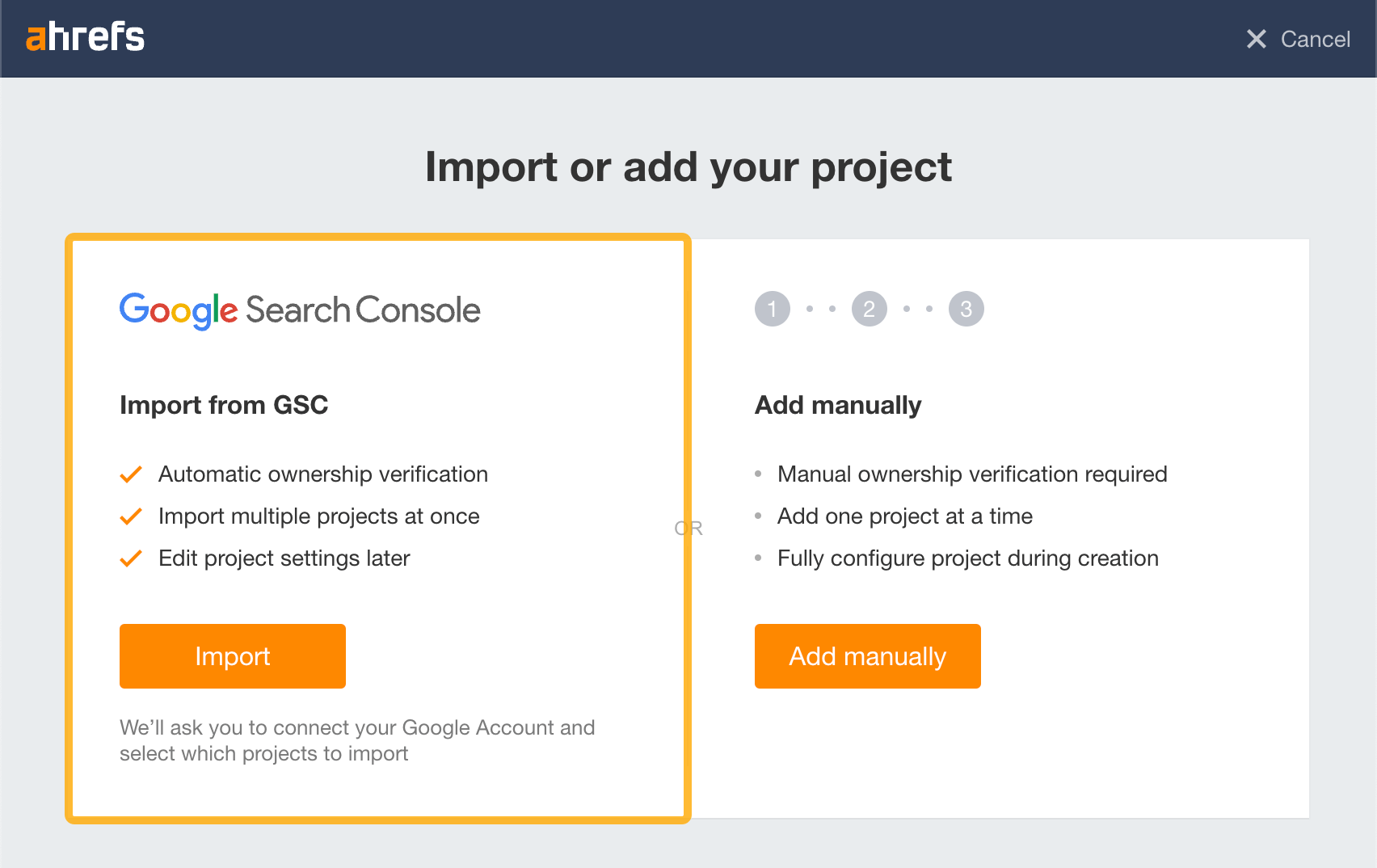The image size is (1377, 868).
Task: Click the Add manually button
Action: pyautogui.click(x=867, y=656)
